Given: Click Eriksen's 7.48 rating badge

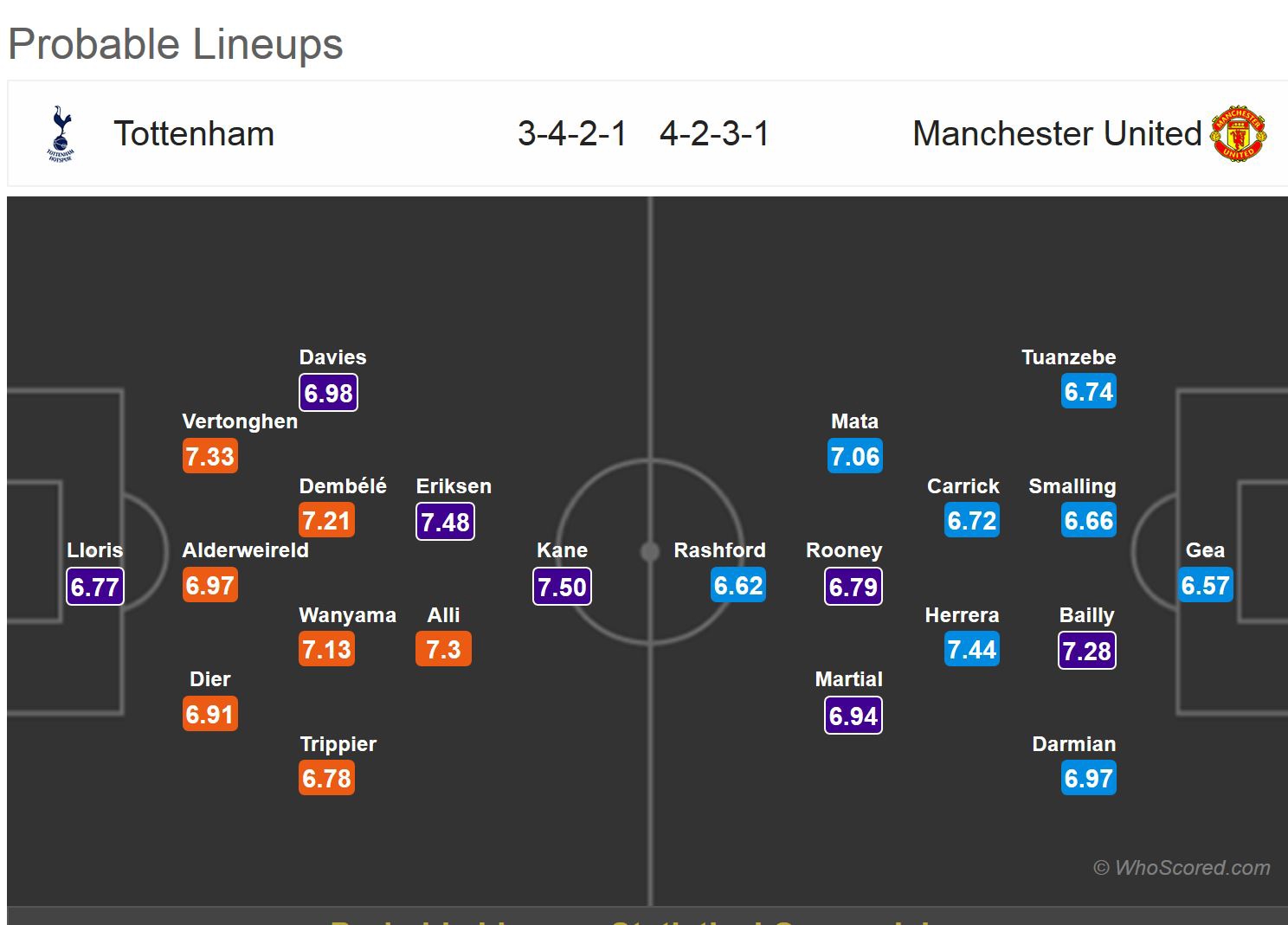Looking at the screenshot, I should (x=445, y=522).
